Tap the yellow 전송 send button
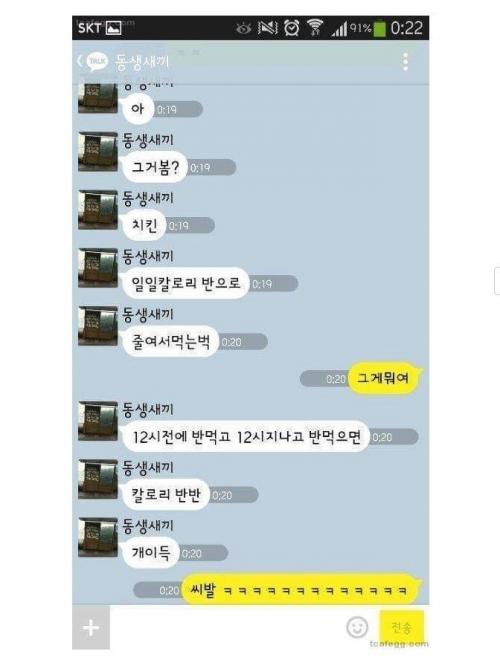Viewport: 500px width, 660px height. click(x=402, y=628)
